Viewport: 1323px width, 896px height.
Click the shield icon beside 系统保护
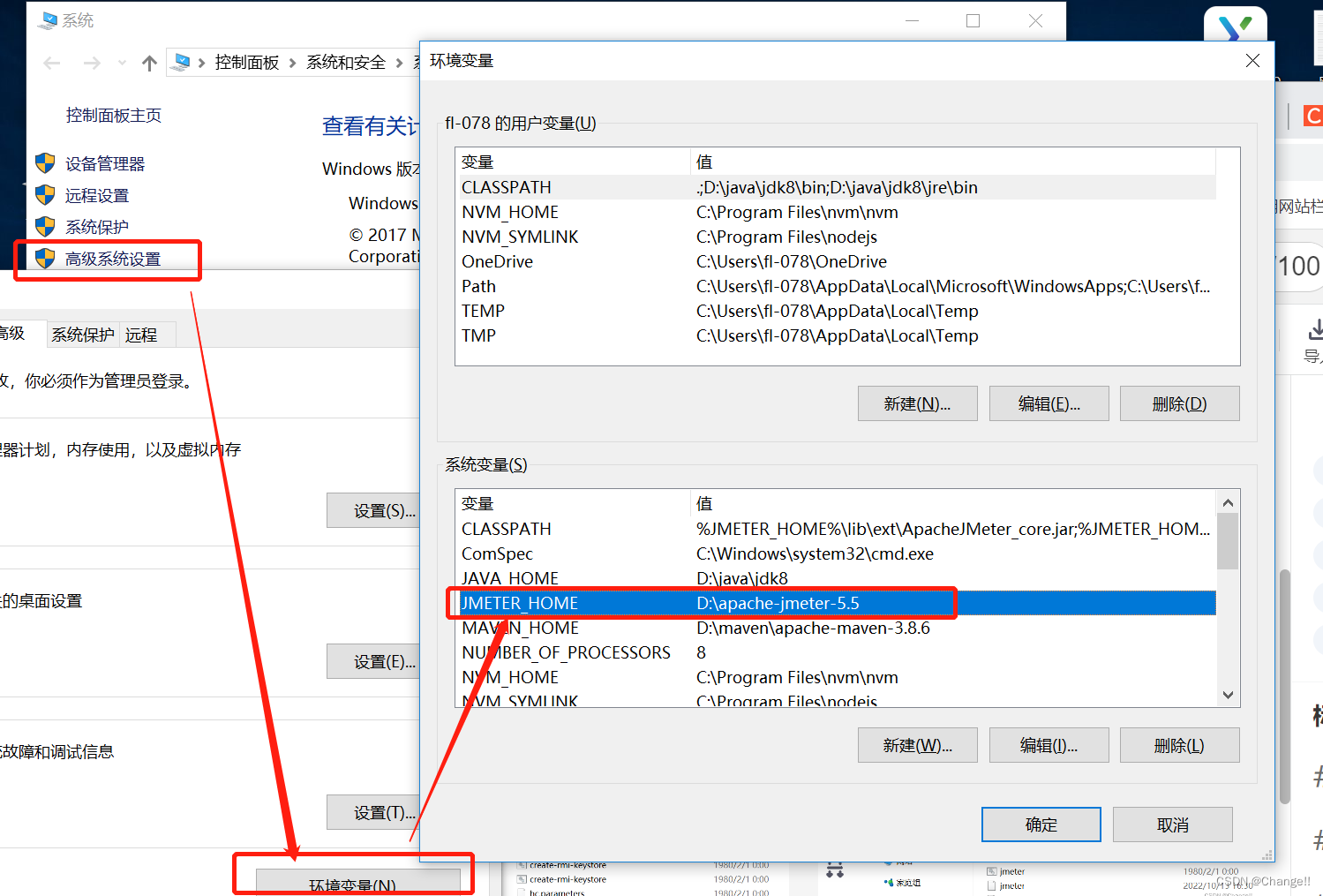pyautogui.click(x=45, y=227)
